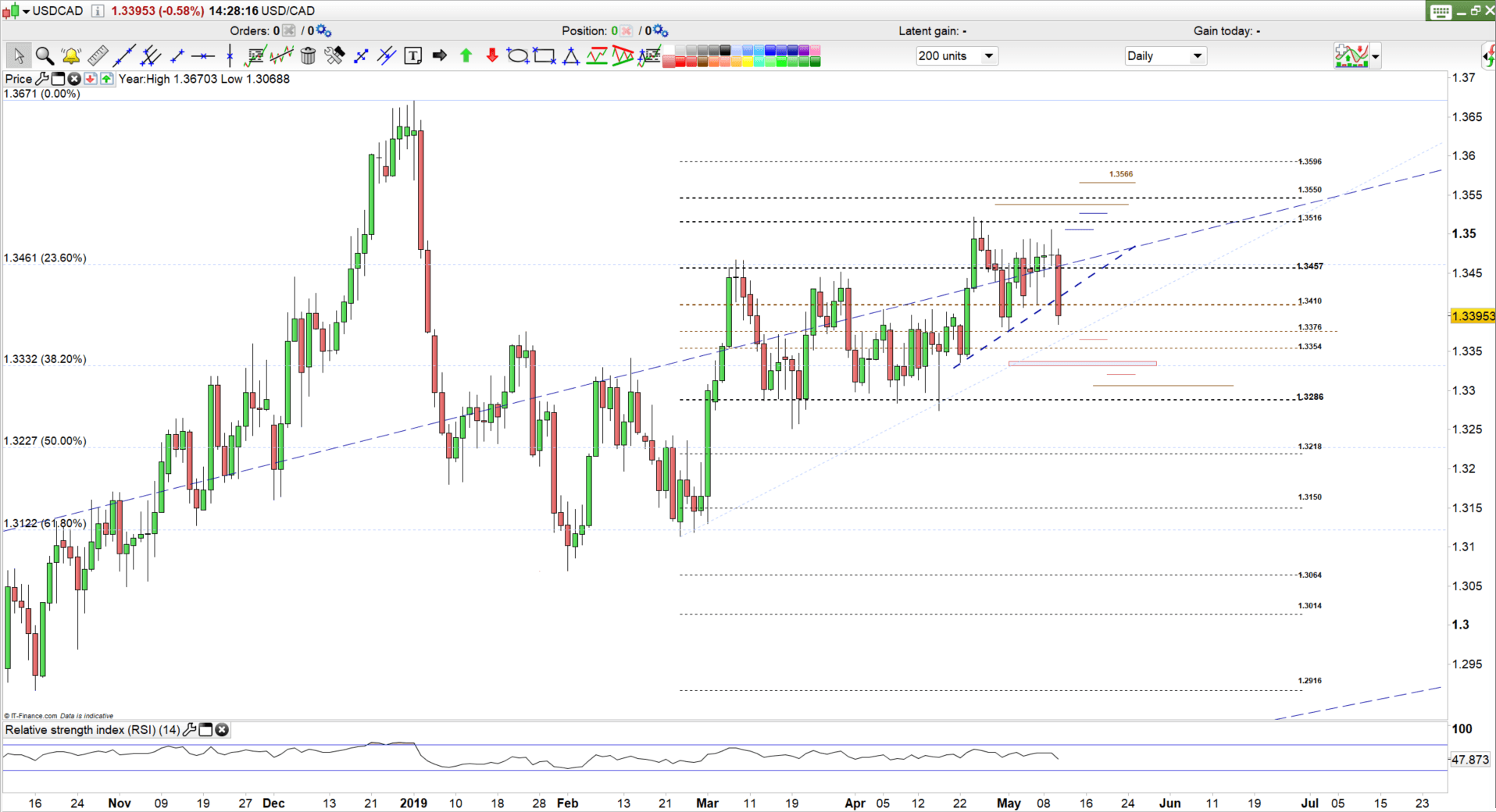This screenshot has height=812, width=1496.
Task: Pick the black color swatch
Action: (724, 51)
